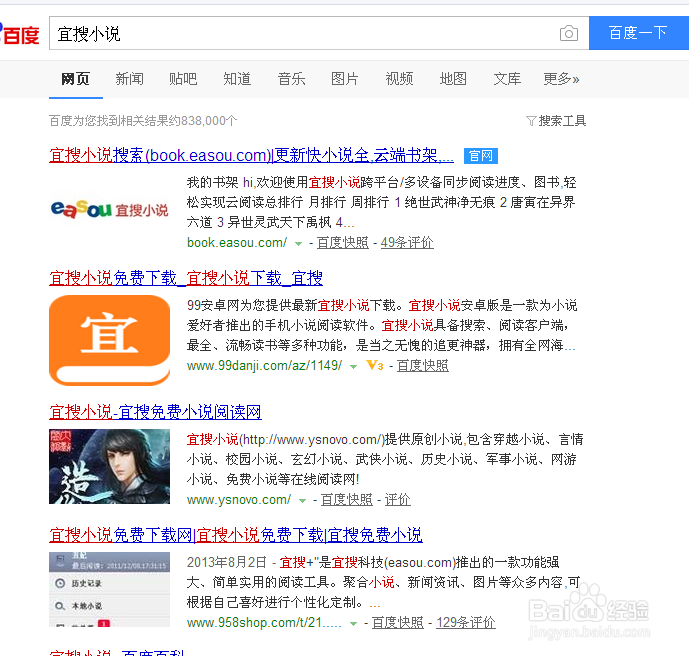This screenshot has height=656, width=689.
Task: Select the 网页 tab
Action: (76, 79)
